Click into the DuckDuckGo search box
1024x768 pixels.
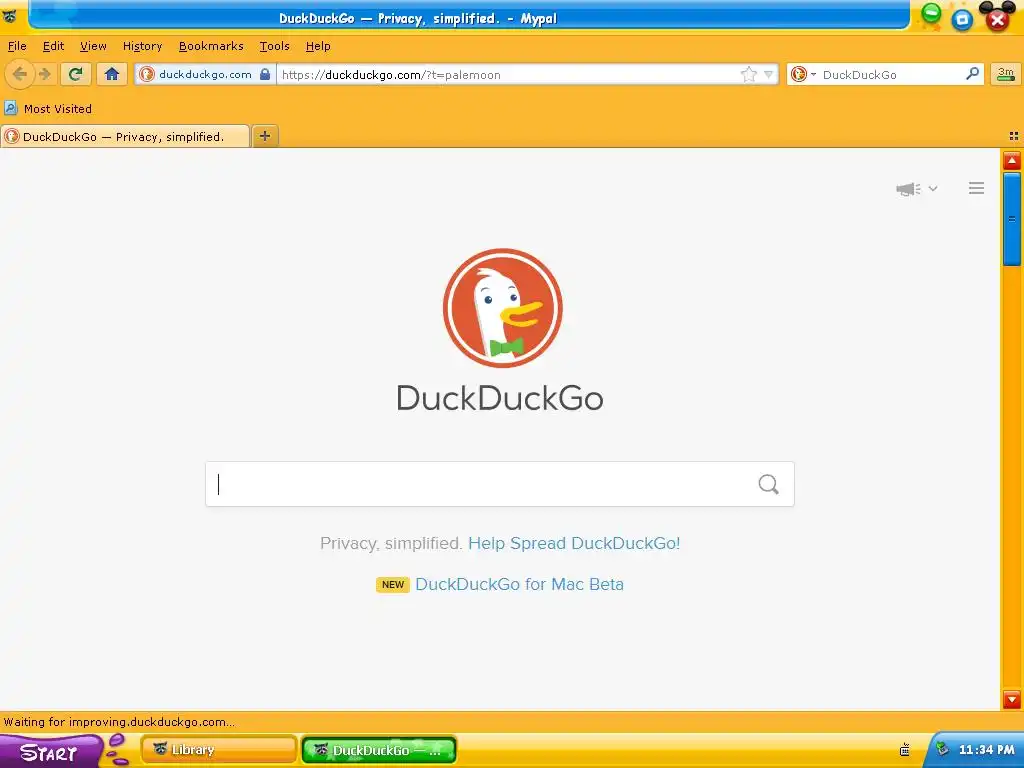click(x=500, y=484)
